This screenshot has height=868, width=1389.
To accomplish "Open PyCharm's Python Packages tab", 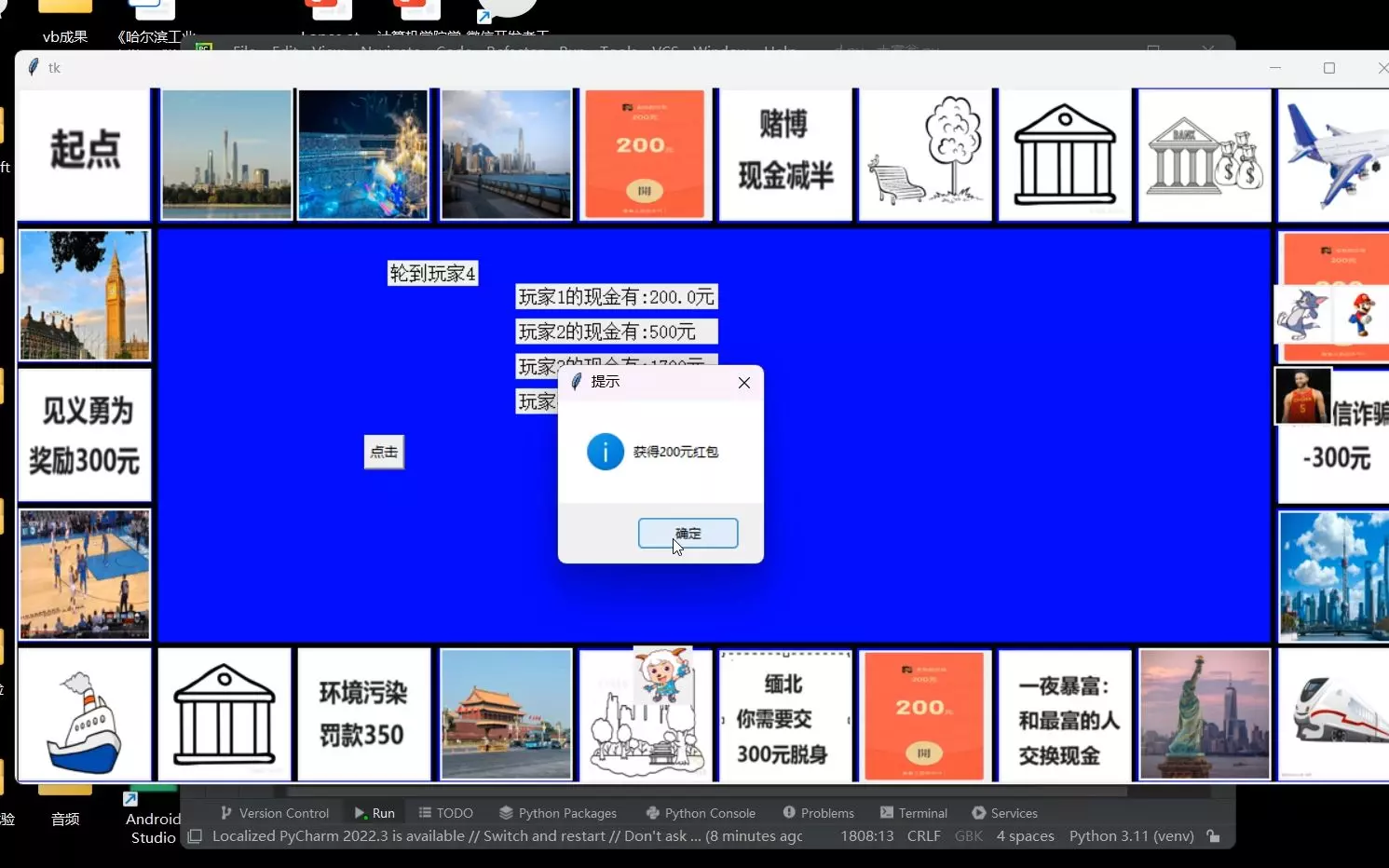I will point(558,813).
